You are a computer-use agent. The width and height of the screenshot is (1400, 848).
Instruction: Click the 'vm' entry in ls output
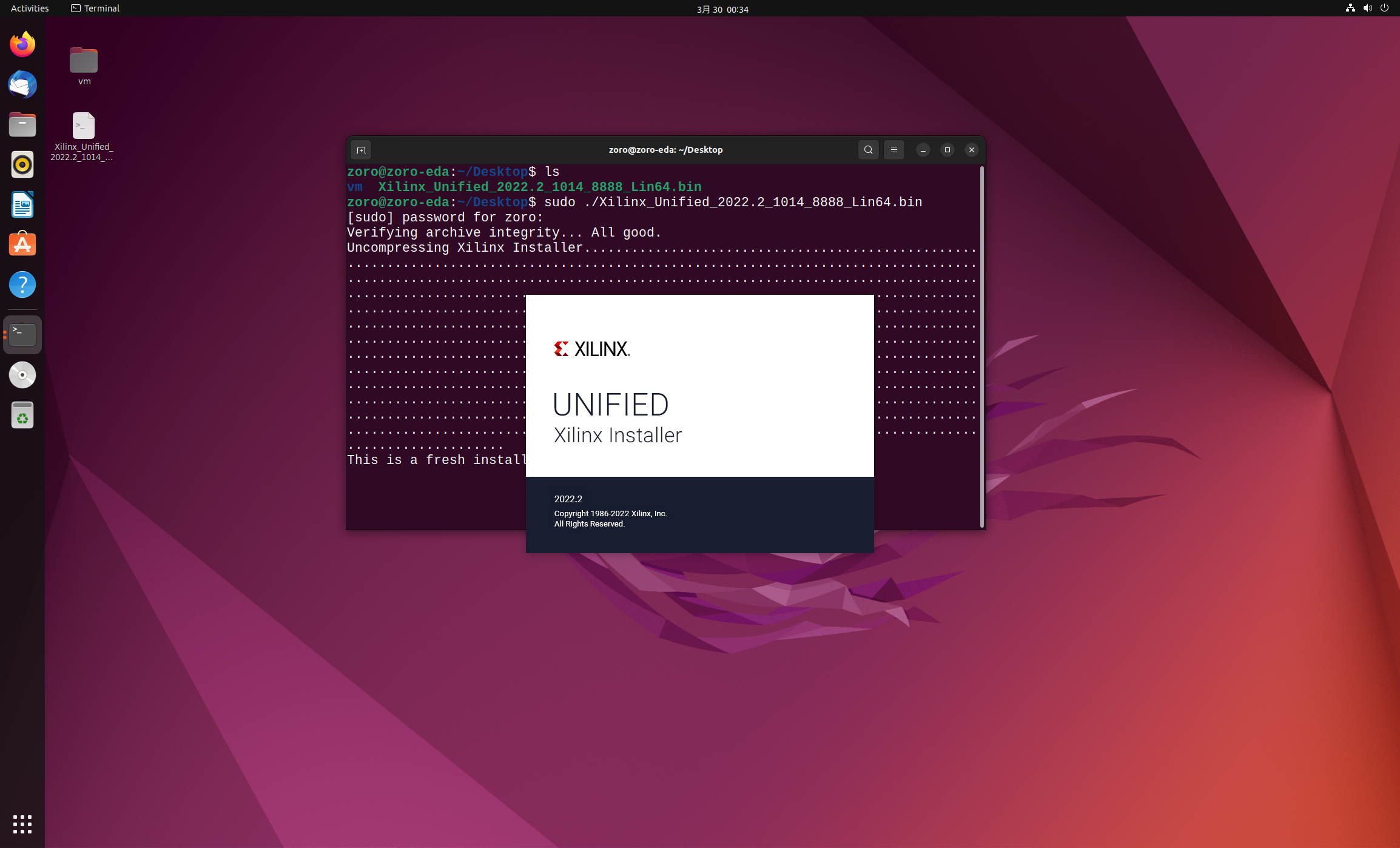[355, 187]
